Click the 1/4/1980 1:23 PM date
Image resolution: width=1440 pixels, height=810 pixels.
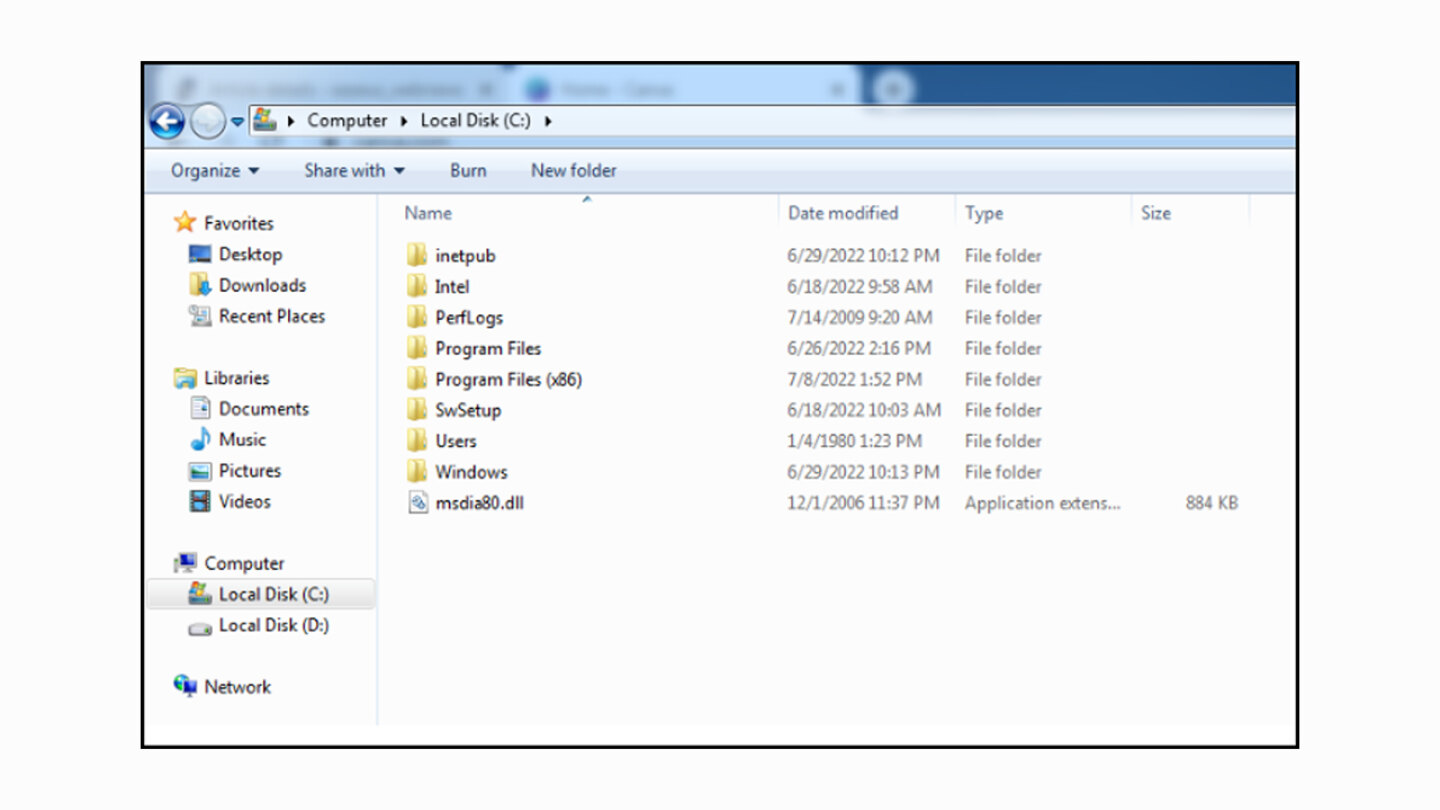(x=854, y=441)
